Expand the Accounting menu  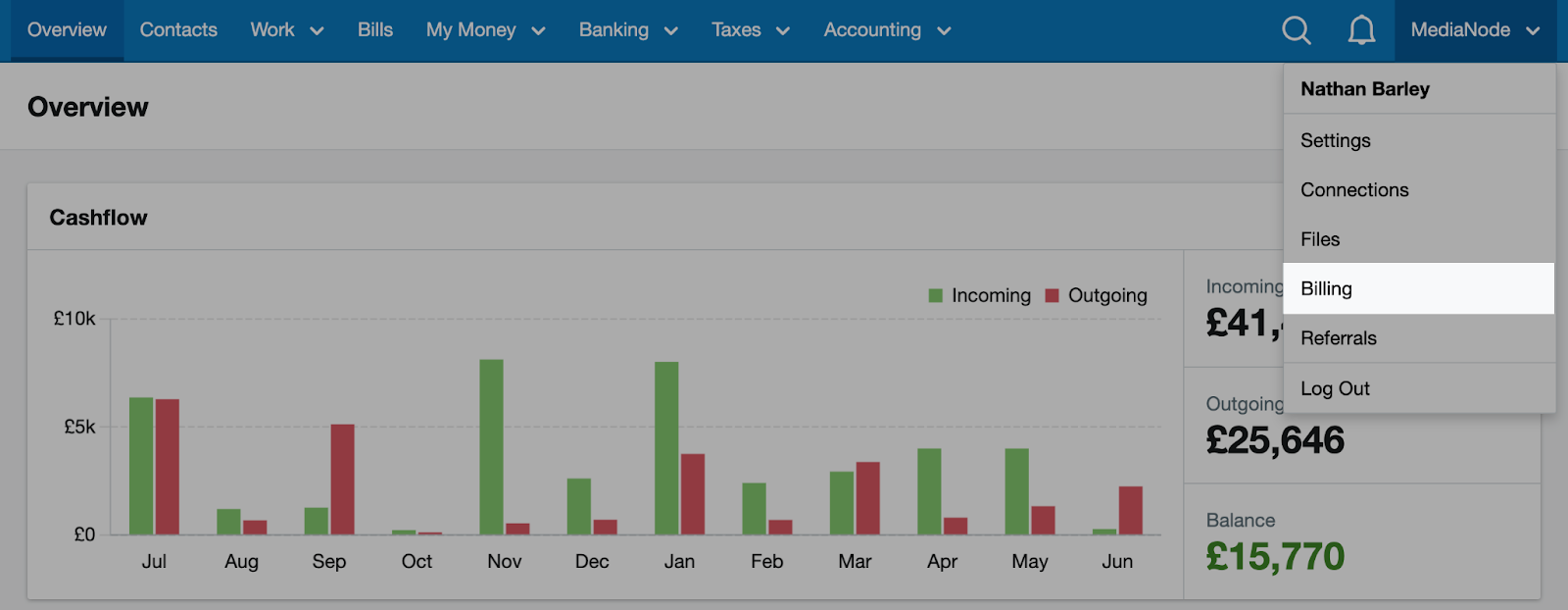(x=887, y=30)
